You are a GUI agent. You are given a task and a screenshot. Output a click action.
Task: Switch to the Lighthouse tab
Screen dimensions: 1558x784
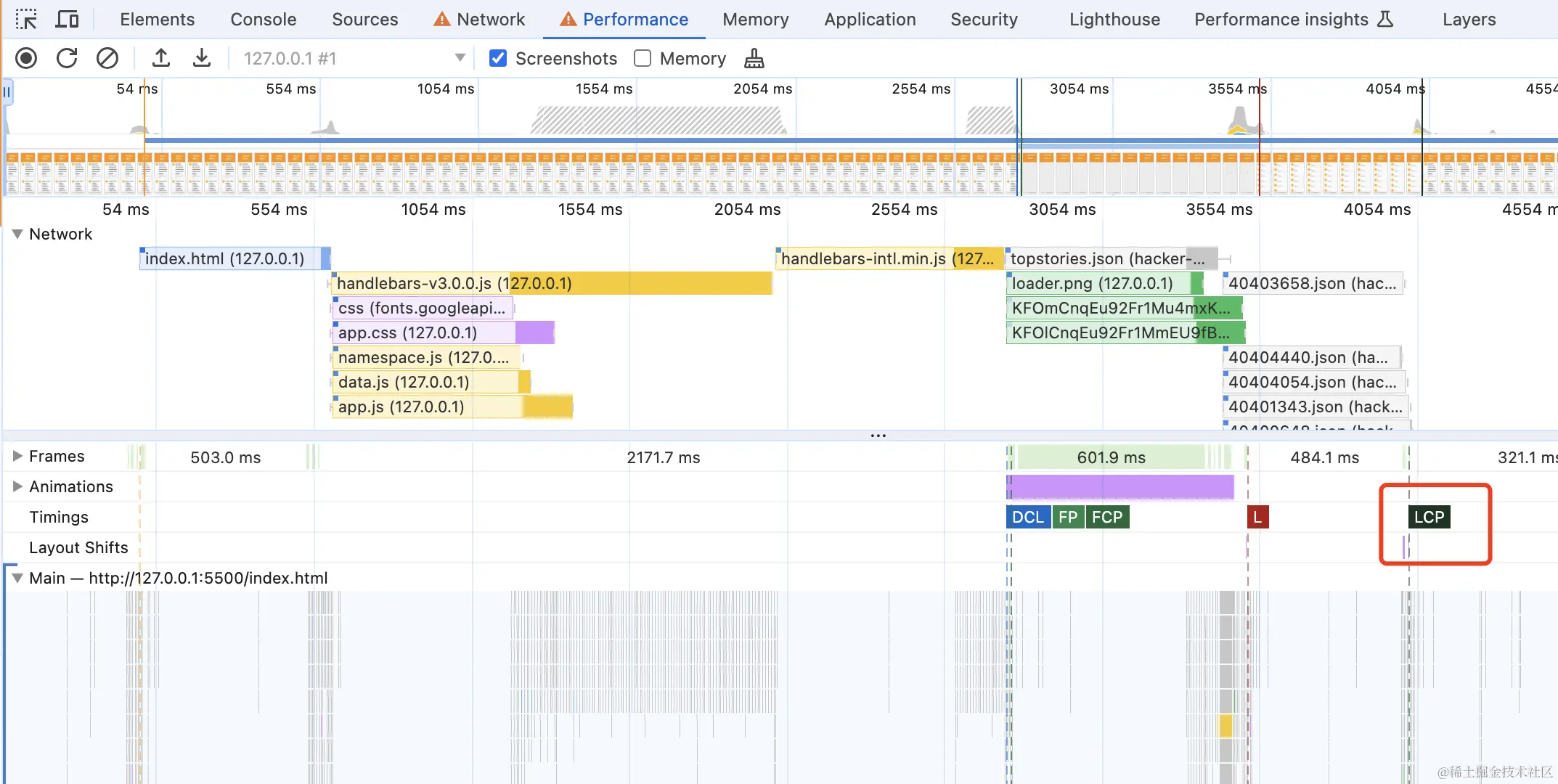click(x=1114, y=20)
